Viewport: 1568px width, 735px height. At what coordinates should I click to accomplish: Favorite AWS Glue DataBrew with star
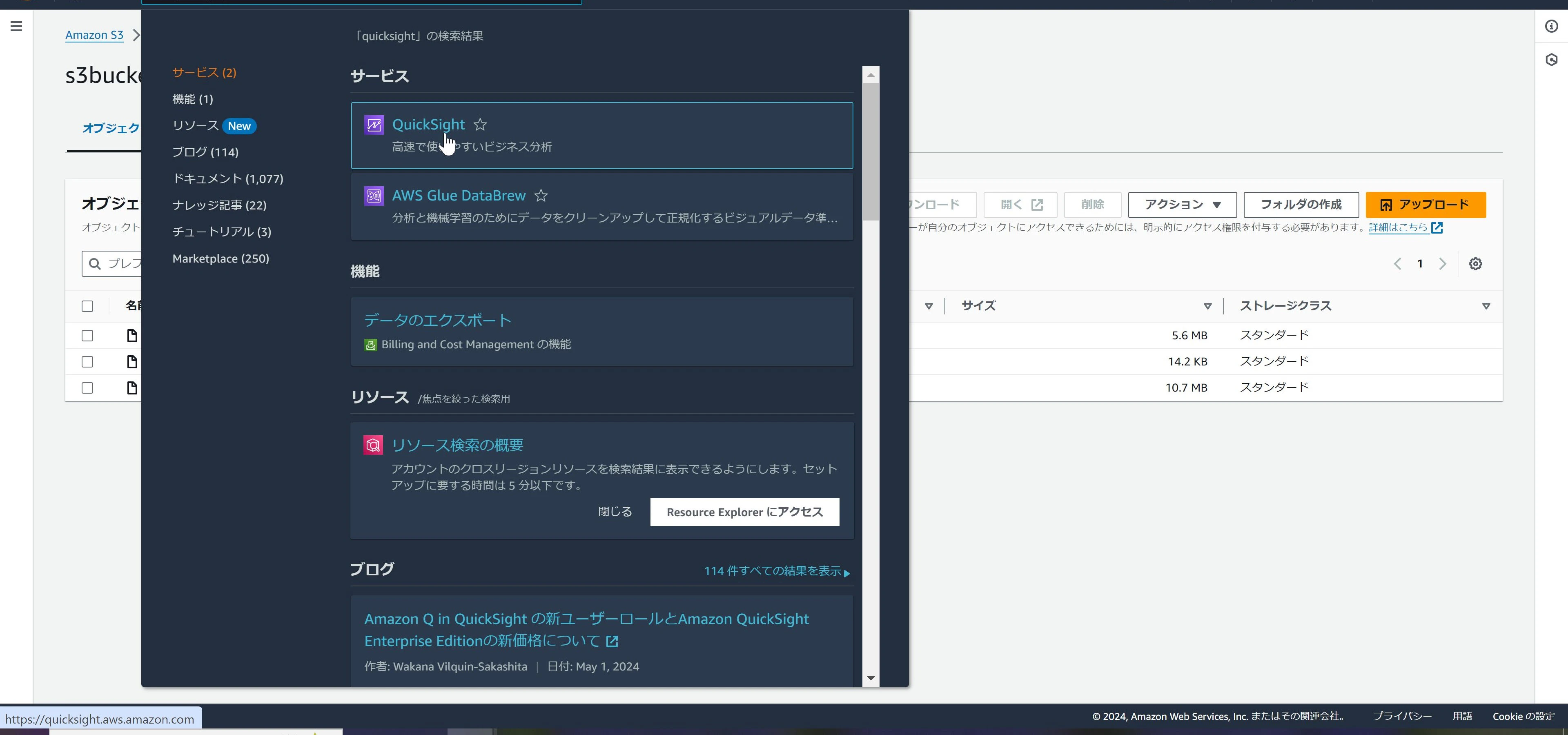point(541,196)
